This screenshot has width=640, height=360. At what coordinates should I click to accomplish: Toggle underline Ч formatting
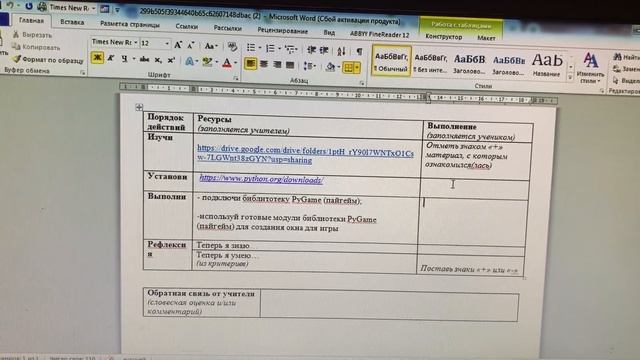124,59
